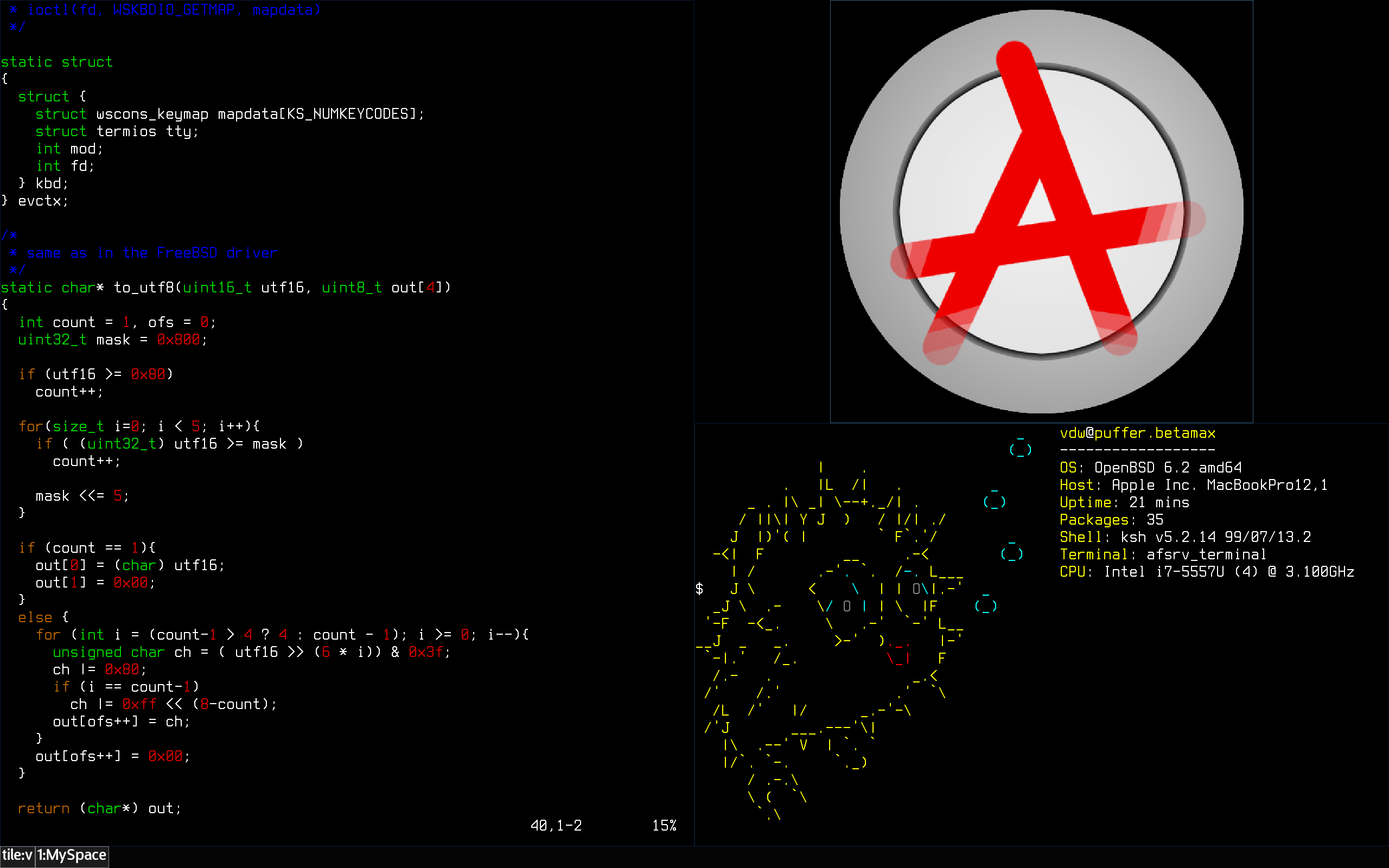Click the 'out[ofs++] = ch;' line
The image size is (1389, 868).
point(121,722)
